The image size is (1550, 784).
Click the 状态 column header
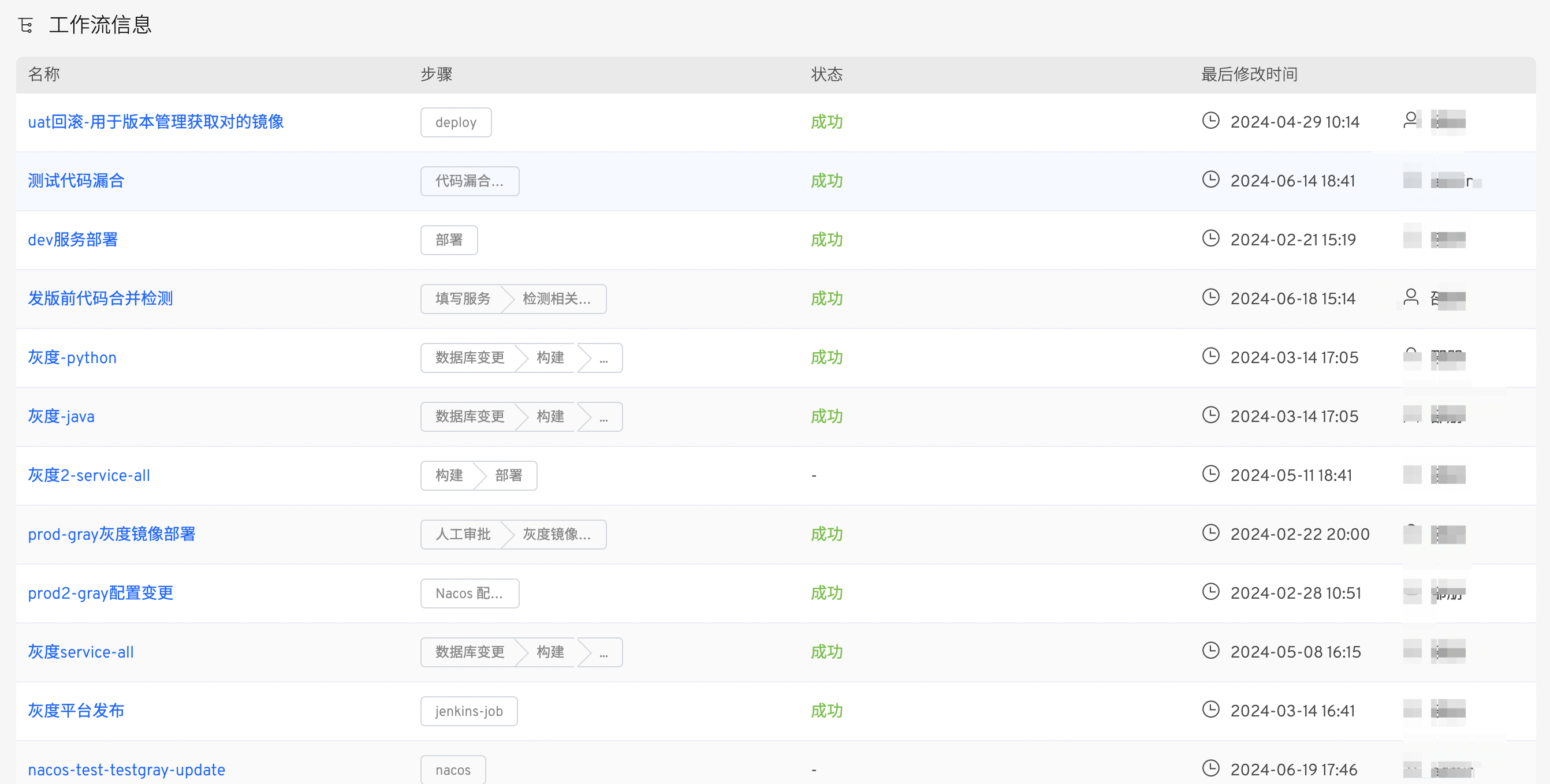click(826, 74)
